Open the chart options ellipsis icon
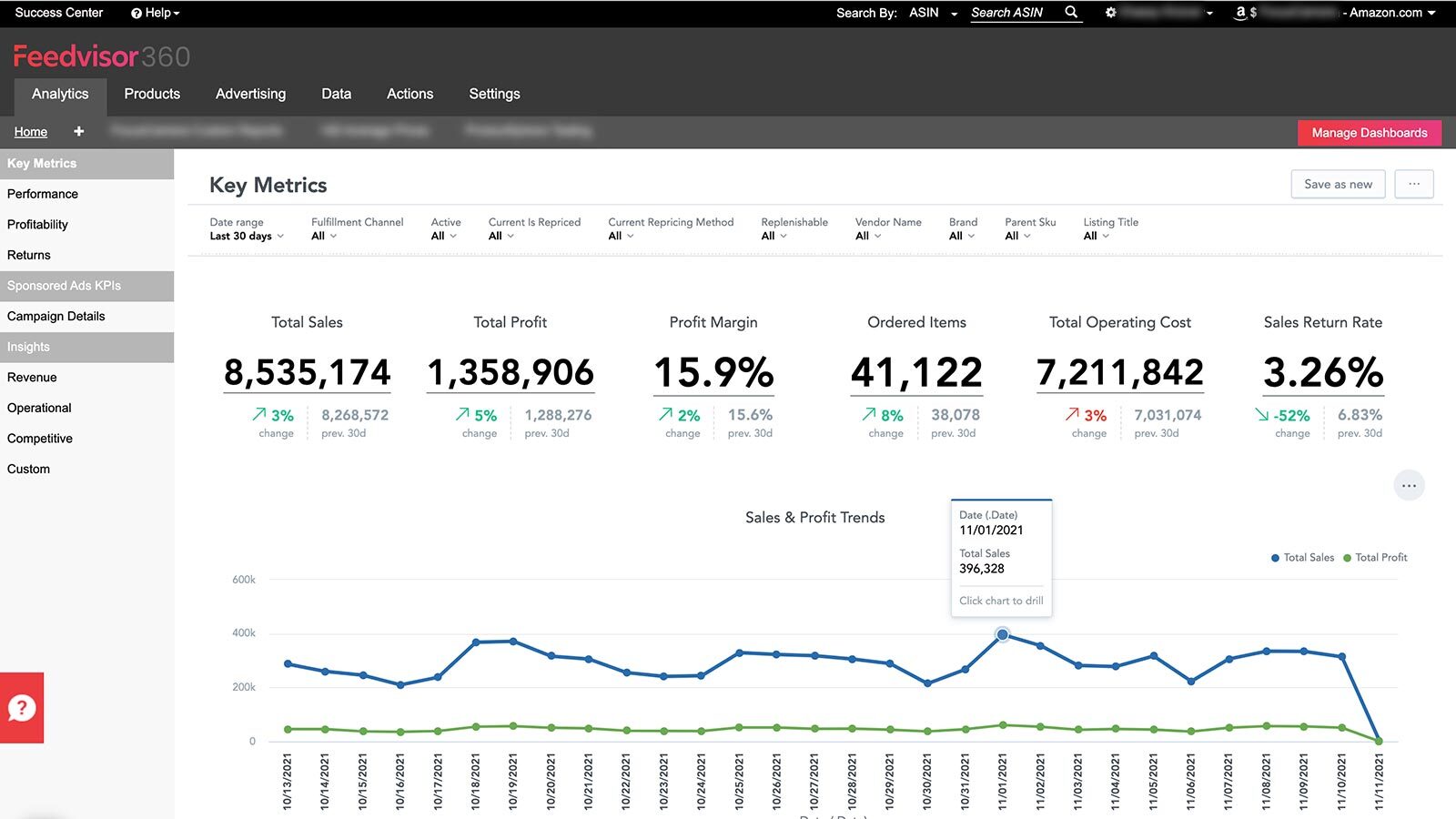1456x819 pixels. point(1409,486)
